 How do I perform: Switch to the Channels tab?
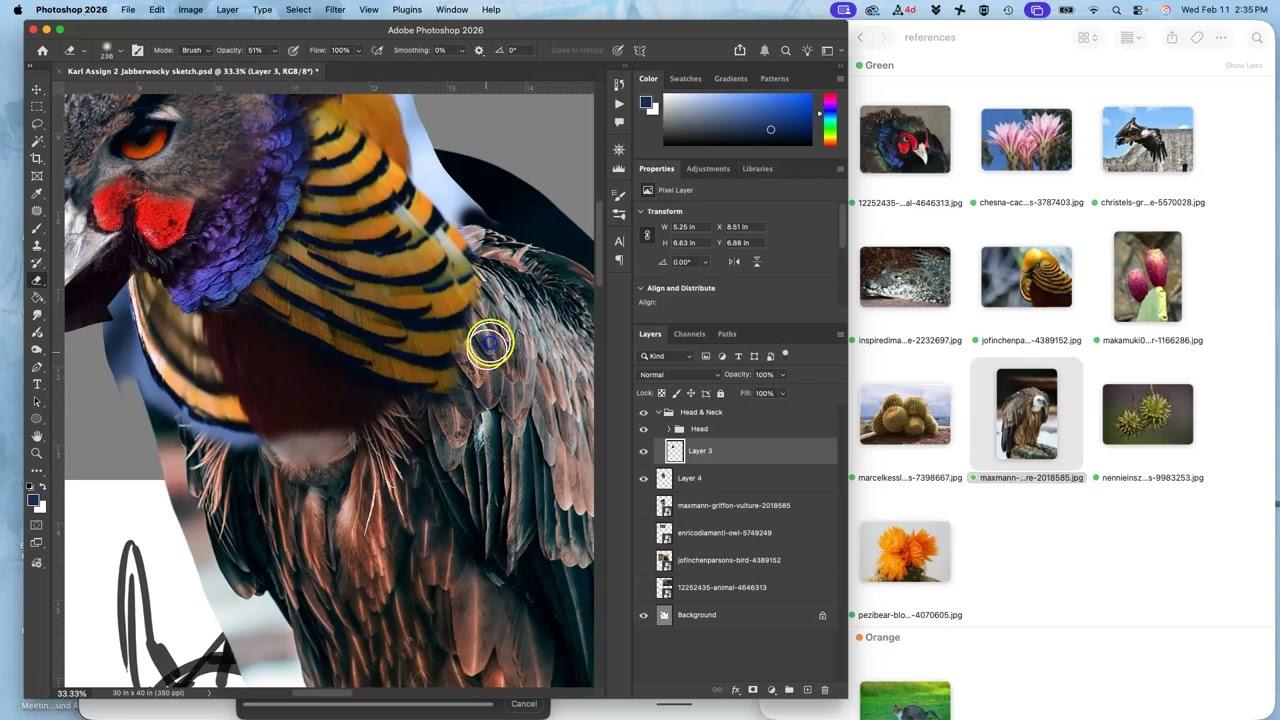pos(689,334)
